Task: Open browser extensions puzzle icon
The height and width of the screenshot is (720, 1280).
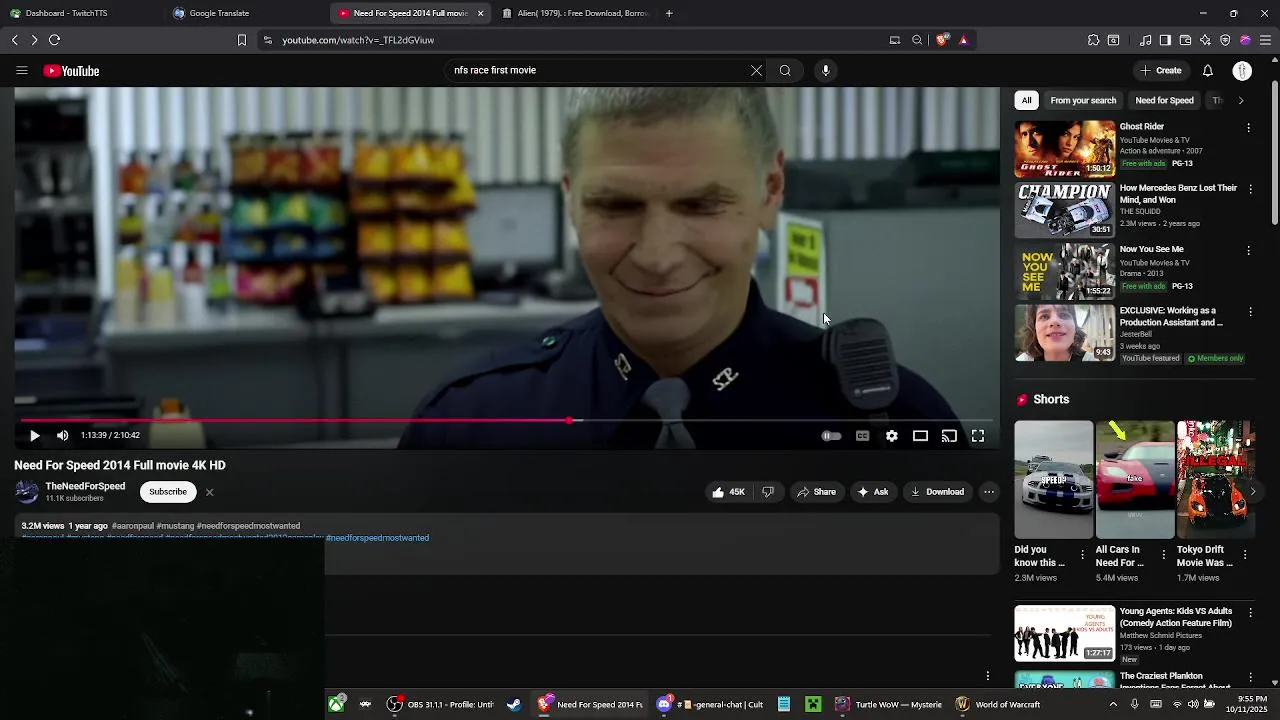Action: click(x=1093, y=40)
